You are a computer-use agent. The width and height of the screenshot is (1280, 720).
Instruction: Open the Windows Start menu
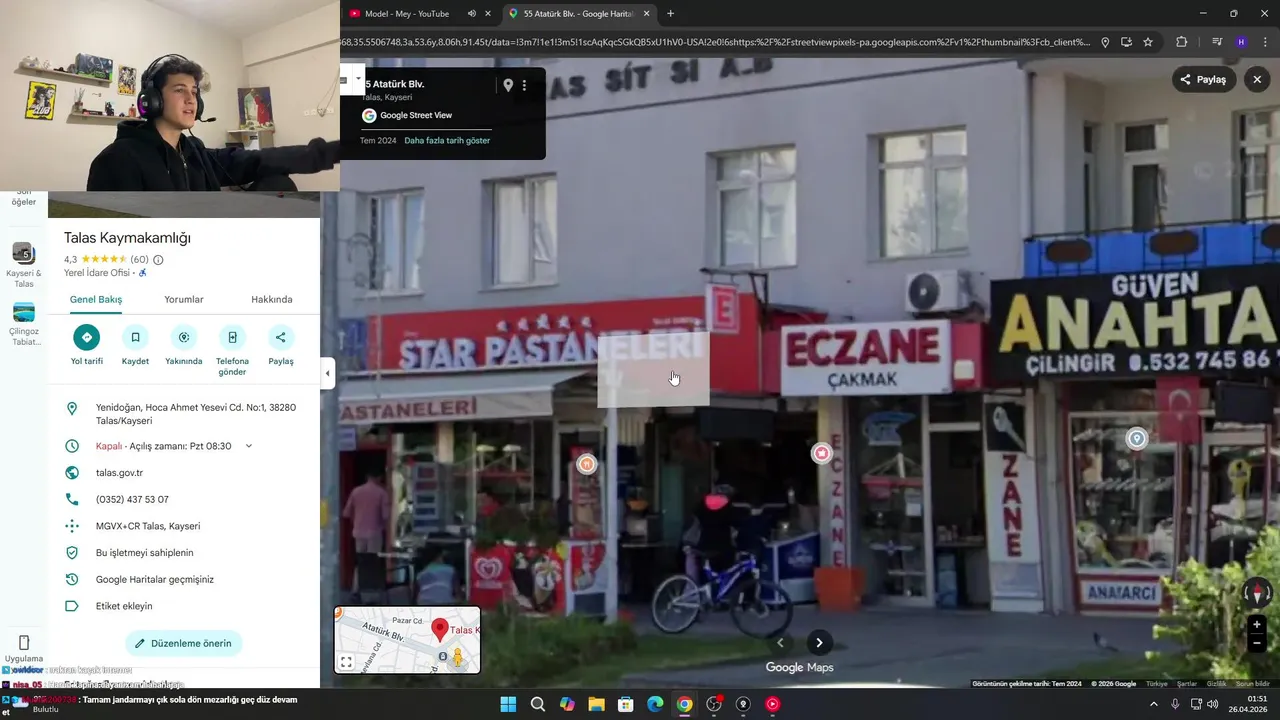(x=508, y=704)
